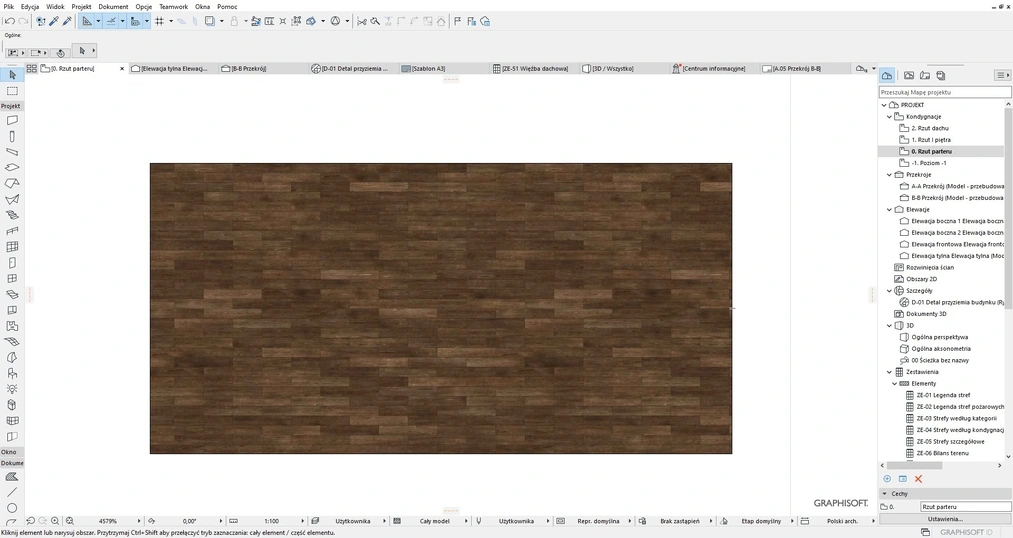This screenshot has width=1013, height=538.
Task: Toggle the Trace reference button
Action: 209,21
